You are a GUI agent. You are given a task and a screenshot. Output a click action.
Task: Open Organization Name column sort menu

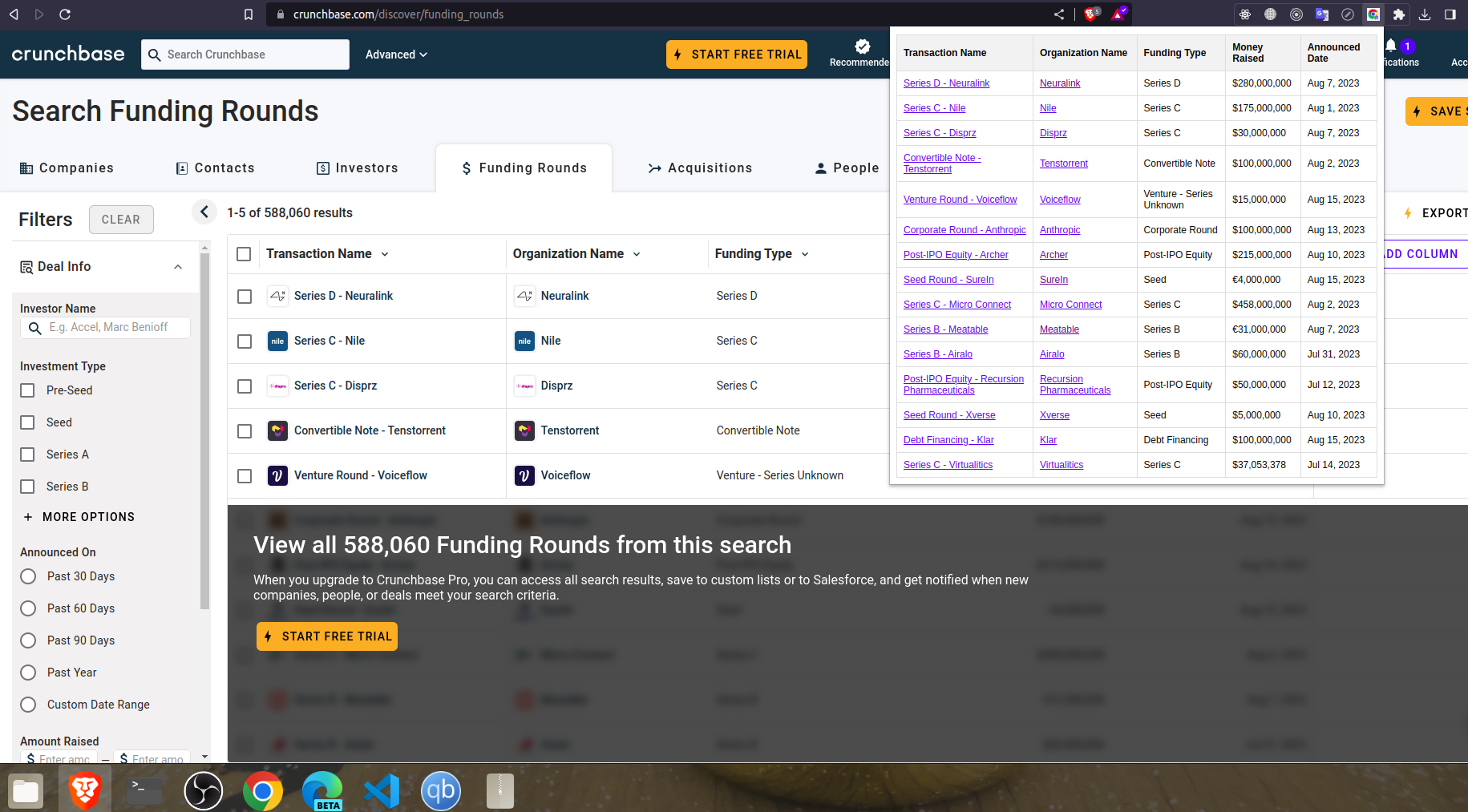pos(637,254)
